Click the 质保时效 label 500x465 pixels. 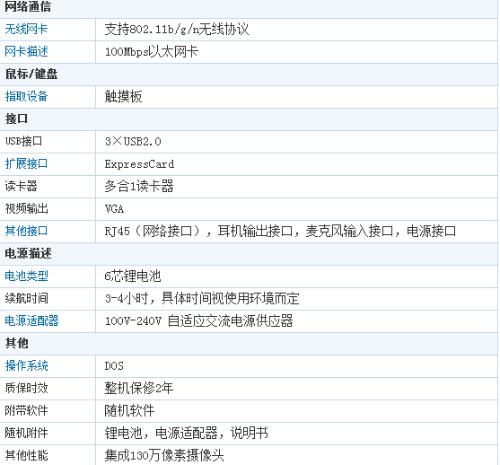pyautogui.click(x=26, y=388)
